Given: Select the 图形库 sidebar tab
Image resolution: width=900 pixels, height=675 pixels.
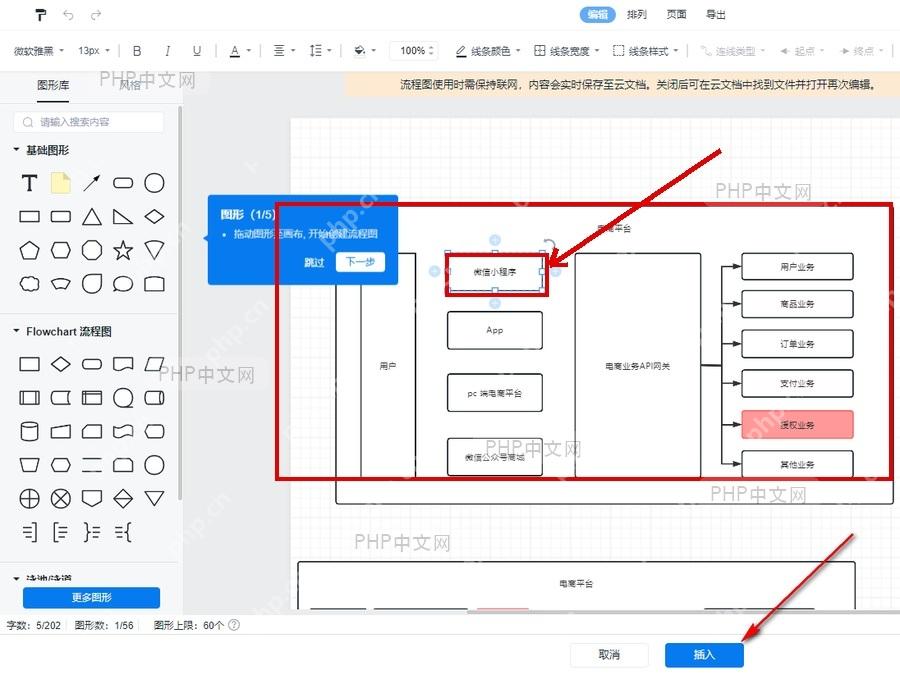Looking at the screenshot, I should 53,86.
